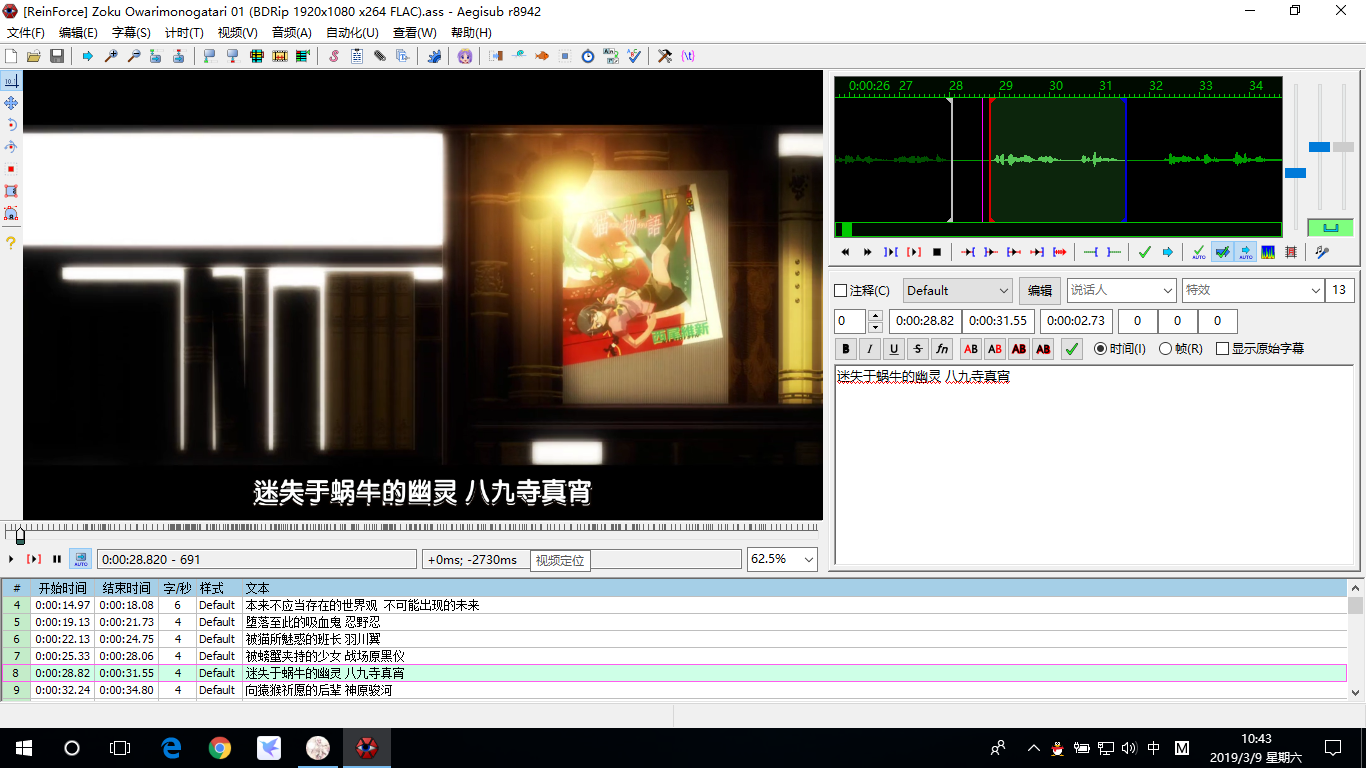Toggle audio spectrum analyzer mode
This screenshot has width=1366, height=768.
point(1268,252)
